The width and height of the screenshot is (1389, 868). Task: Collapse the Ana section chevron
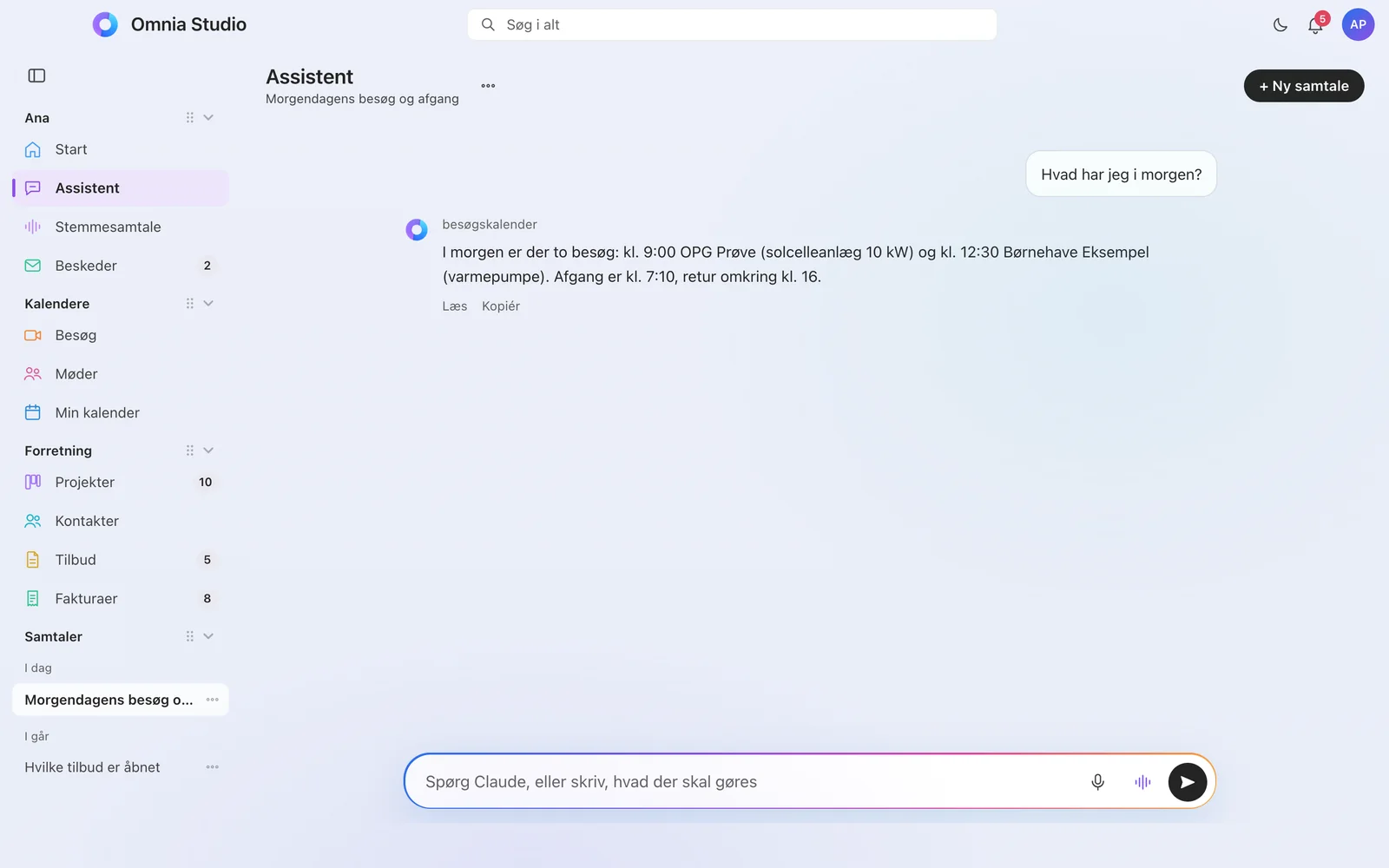click(x=208, y=118)
